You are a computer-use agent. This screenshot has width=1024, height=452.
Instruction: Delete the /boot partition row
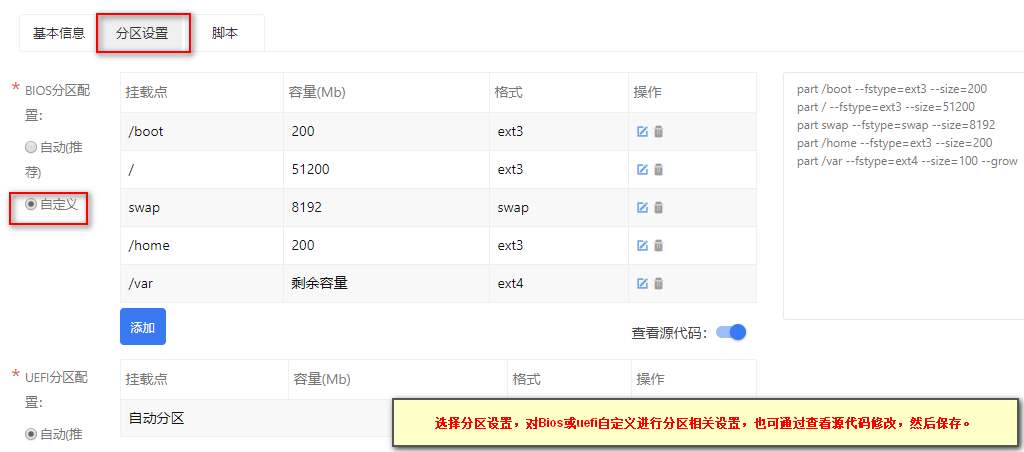658,131
